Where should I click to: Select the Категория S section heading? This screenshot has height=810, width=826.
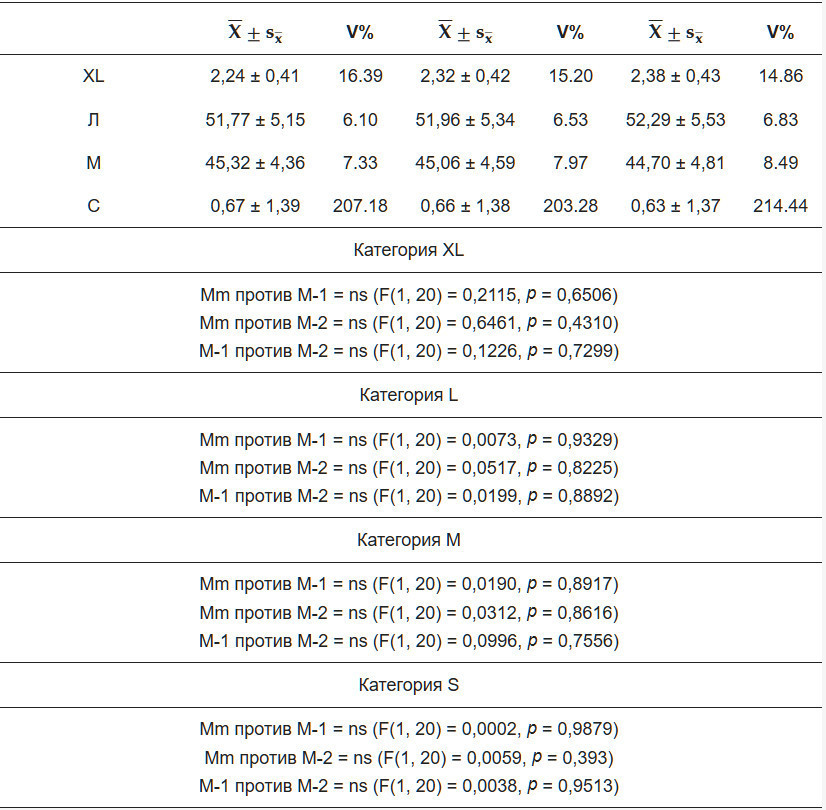pos(409,685)
